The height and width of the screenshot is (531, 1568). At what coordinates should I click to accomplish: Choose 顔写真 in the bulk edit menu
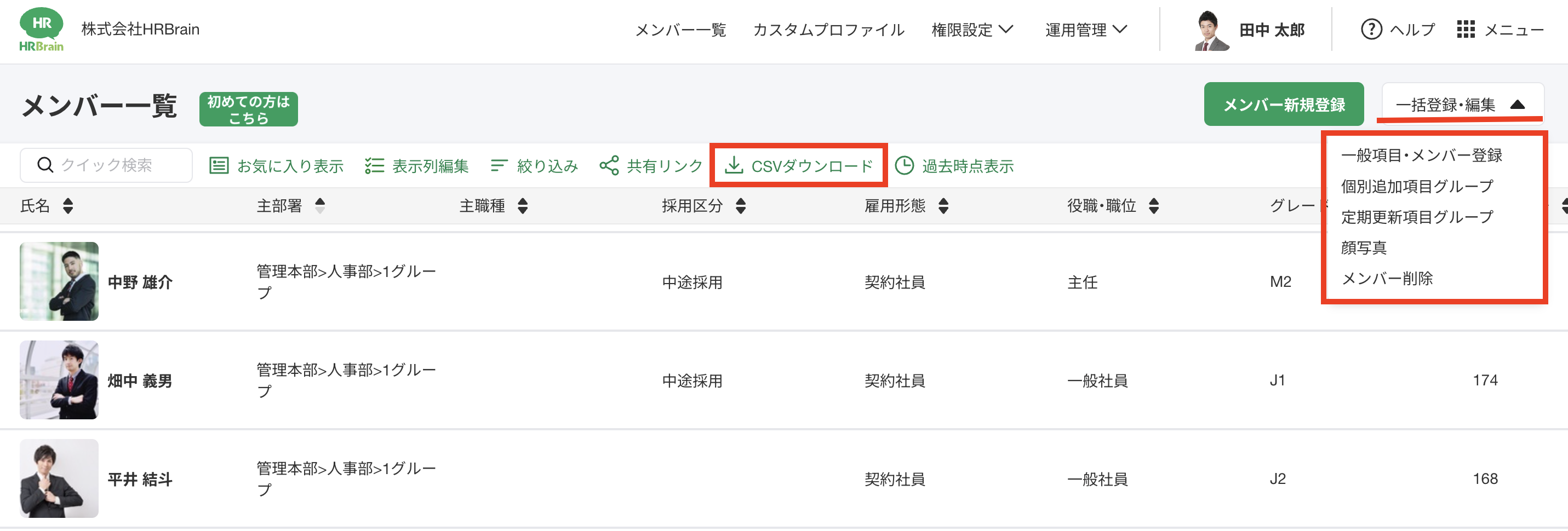pyautogui.click(x=1364, y=247)
